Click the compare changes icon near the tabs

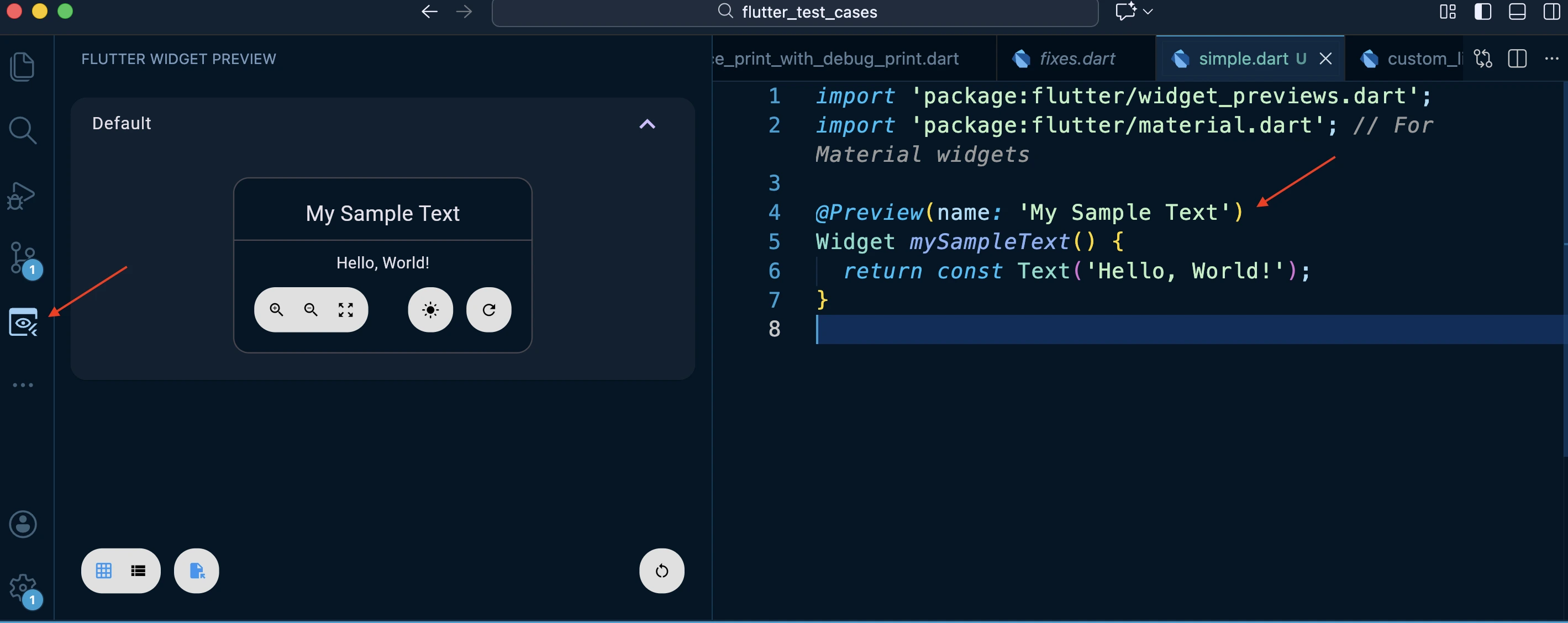pos(1483,59)
